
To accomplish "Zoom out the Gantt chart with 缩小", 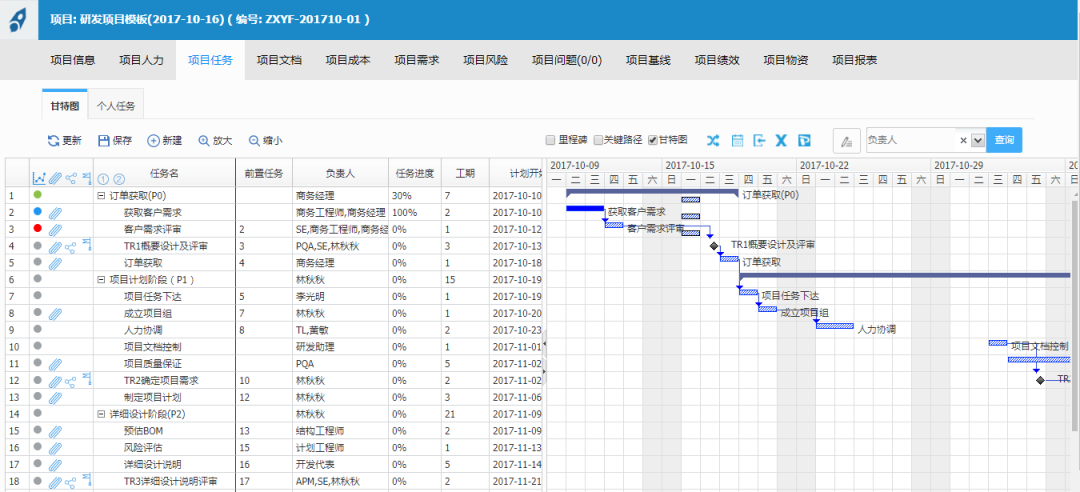I will click(x=265, y=141).
